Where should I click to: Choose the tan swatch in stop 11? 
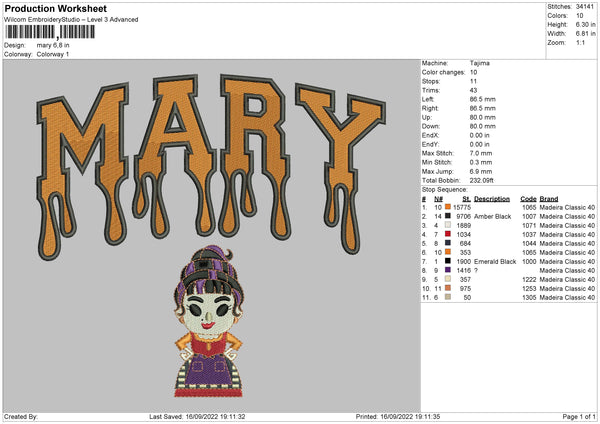pos(448,297)
